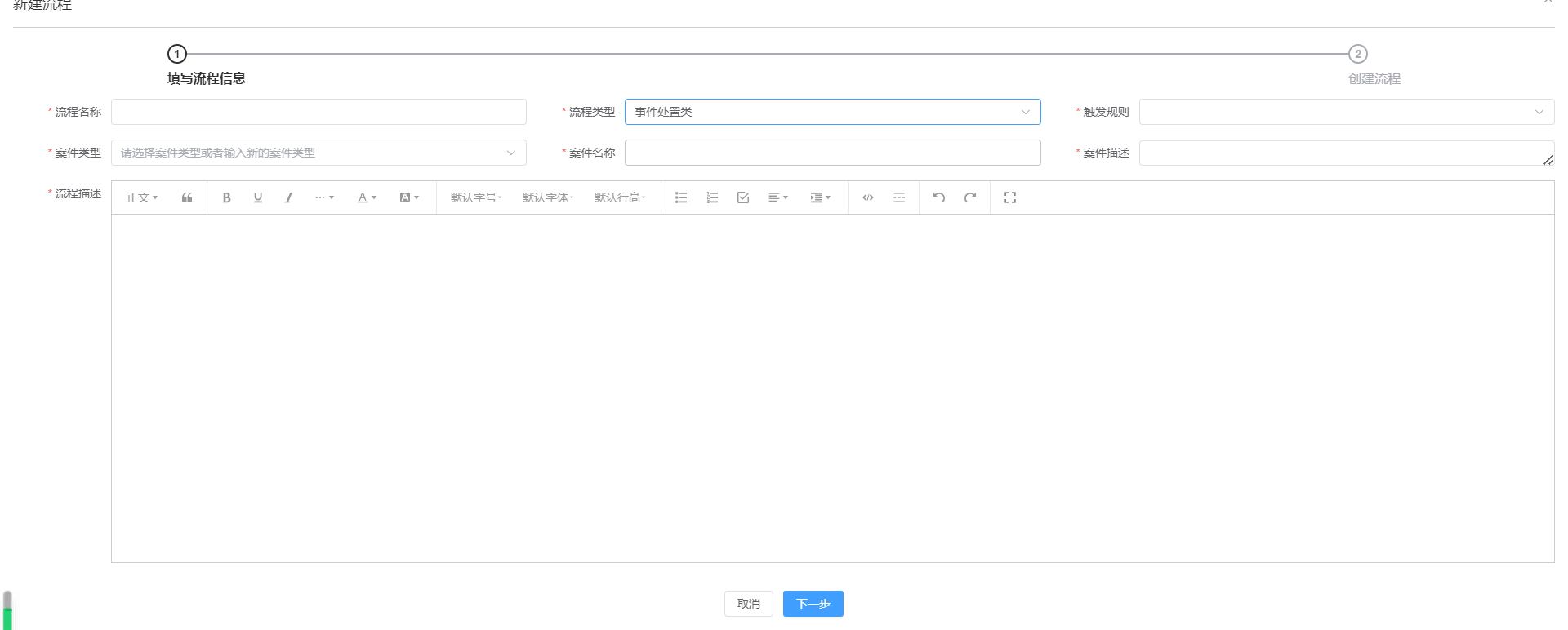The width and height of the screenshot is (1568, 630).
Task: Toggle bold formatting
Action: tap(227, 197)
